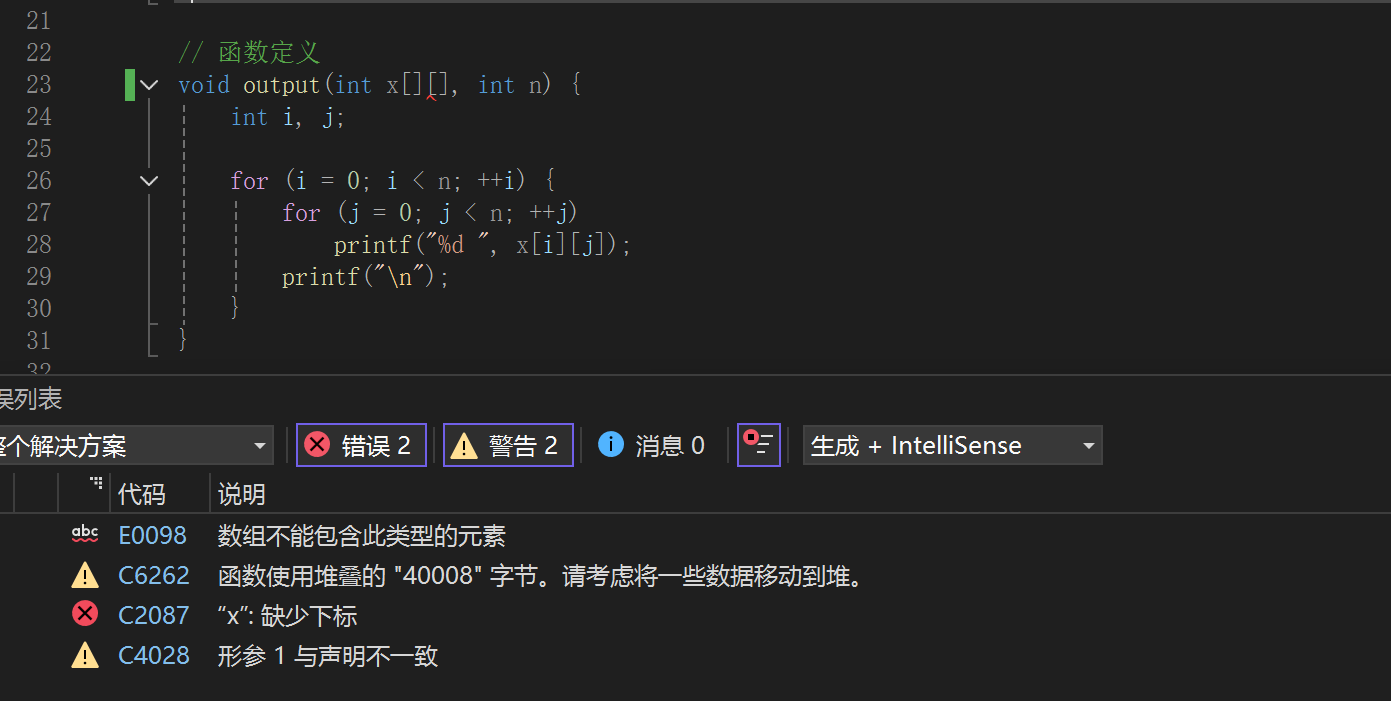The height and width of the screenshot is (701, 1391).
Task: Click the red squiggle under x[][] parameter
Action: point(431,98)
